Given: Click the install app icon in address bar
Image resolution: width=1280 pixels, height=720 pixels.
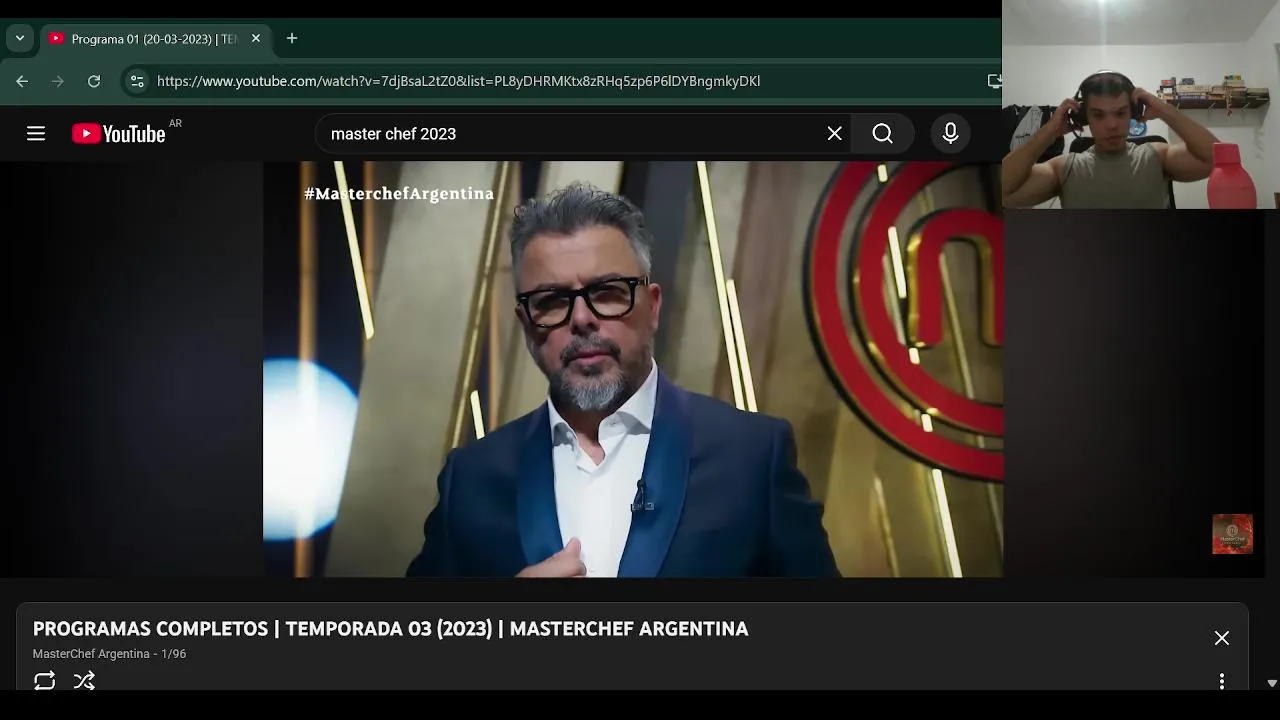Looking at the screenshot, I should click(993, 81).
